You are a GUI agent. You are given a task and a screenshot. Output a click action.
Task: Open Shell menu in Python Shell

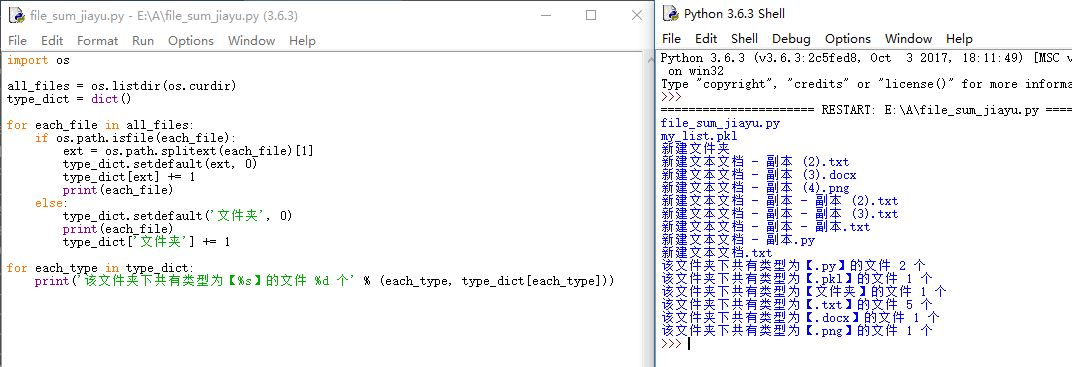coord(745,38)
